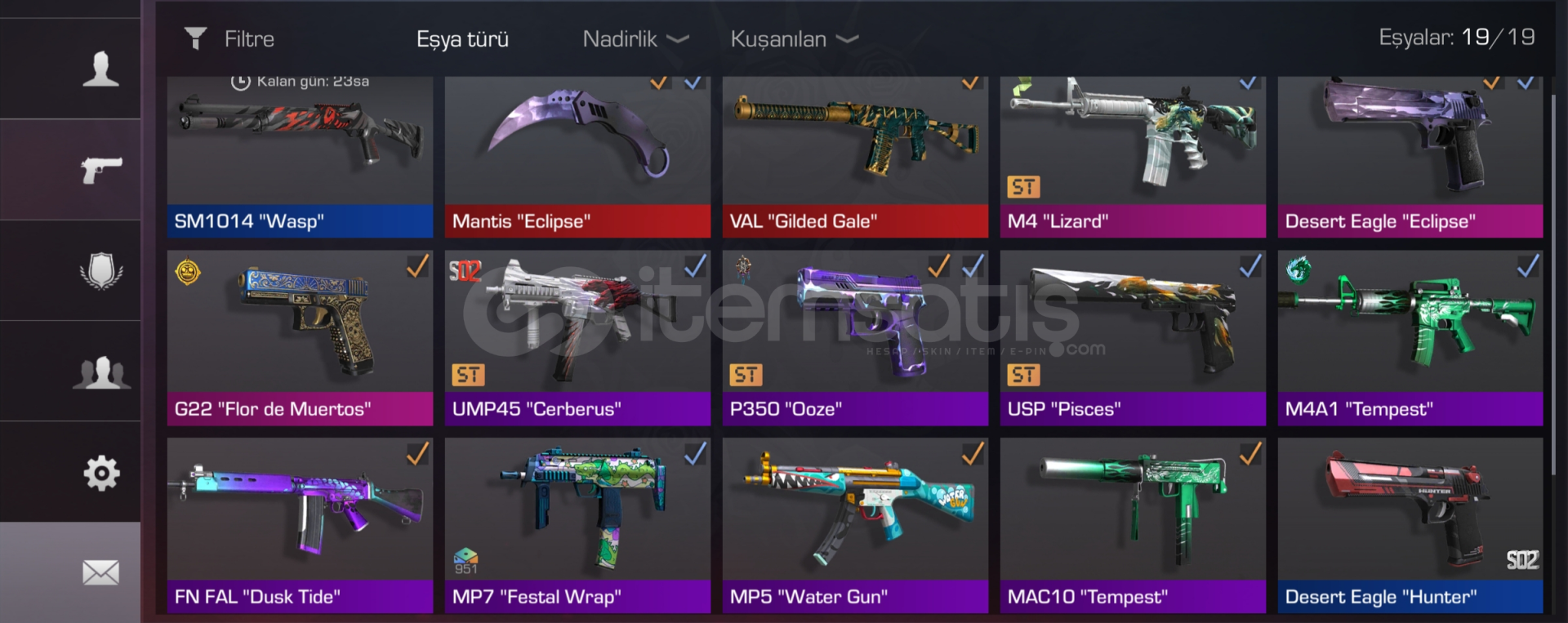This screenshot has width=1568, height=623.
Task: Click the gold skull badge on the G22
Action: (188, 271)
